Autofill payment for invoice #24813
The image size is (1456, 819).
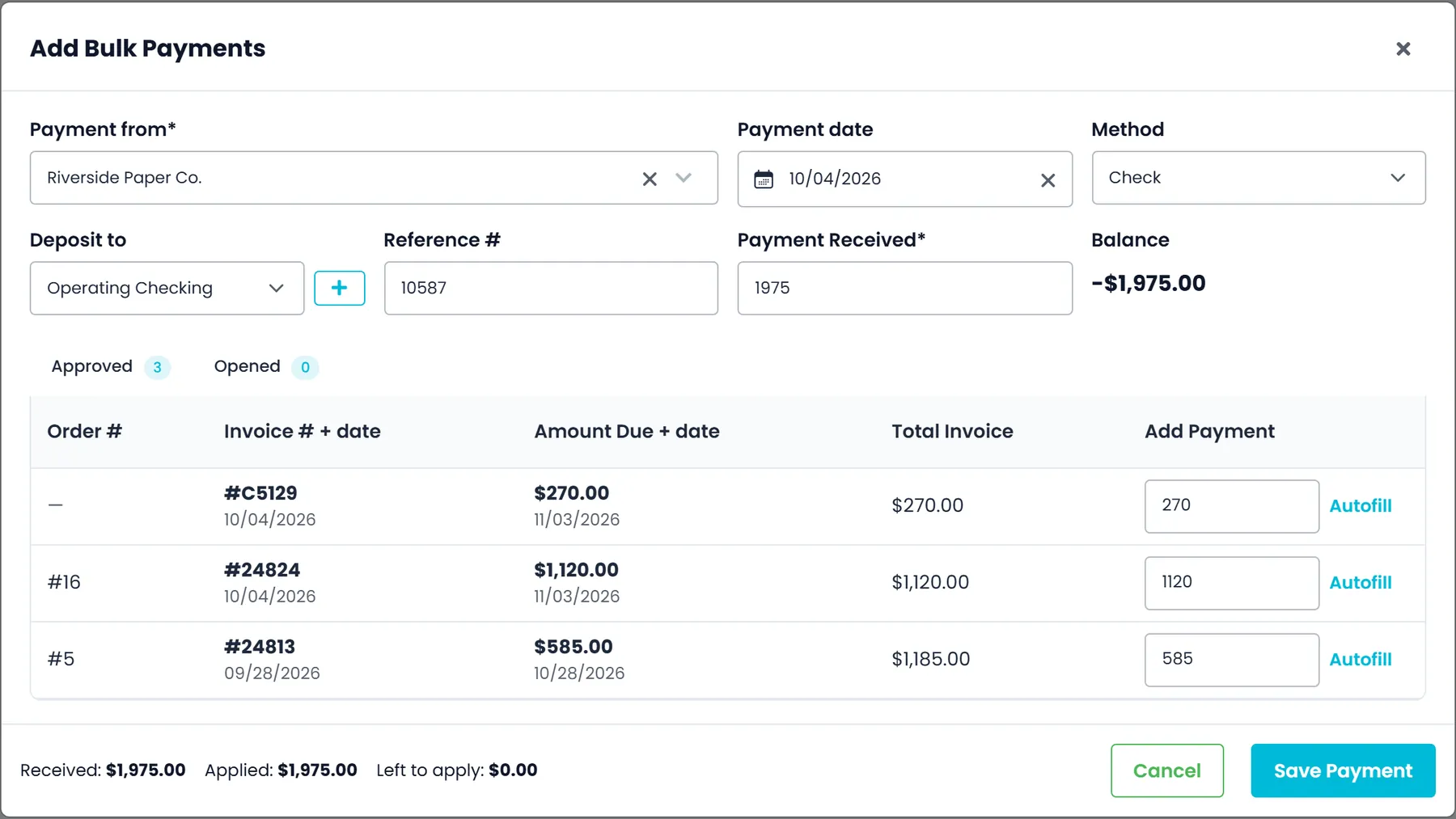(x=1360, y=660)
